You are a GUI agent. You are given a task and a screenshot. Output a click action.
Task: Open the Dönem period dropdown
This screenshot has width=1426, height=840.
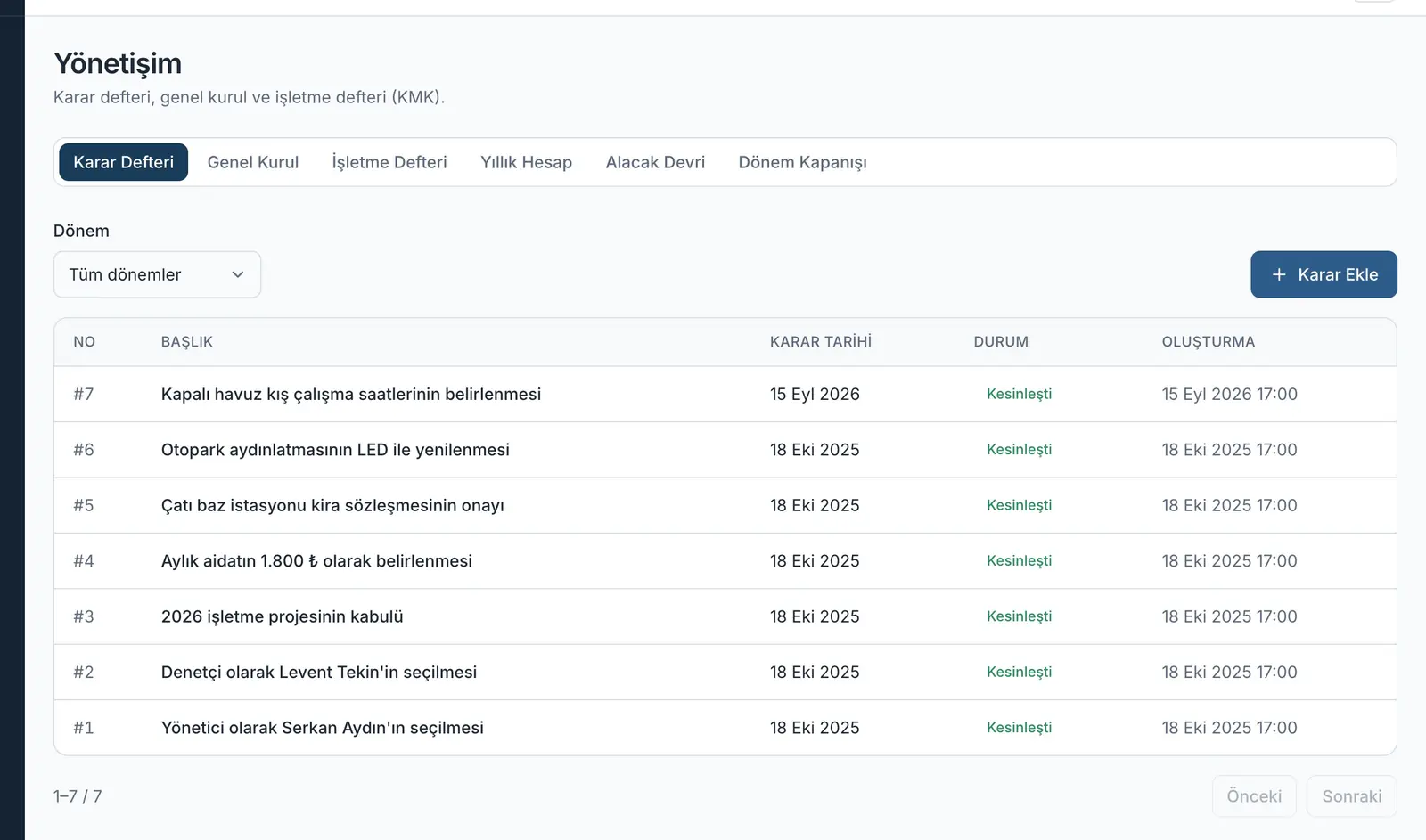coord(157,274)
